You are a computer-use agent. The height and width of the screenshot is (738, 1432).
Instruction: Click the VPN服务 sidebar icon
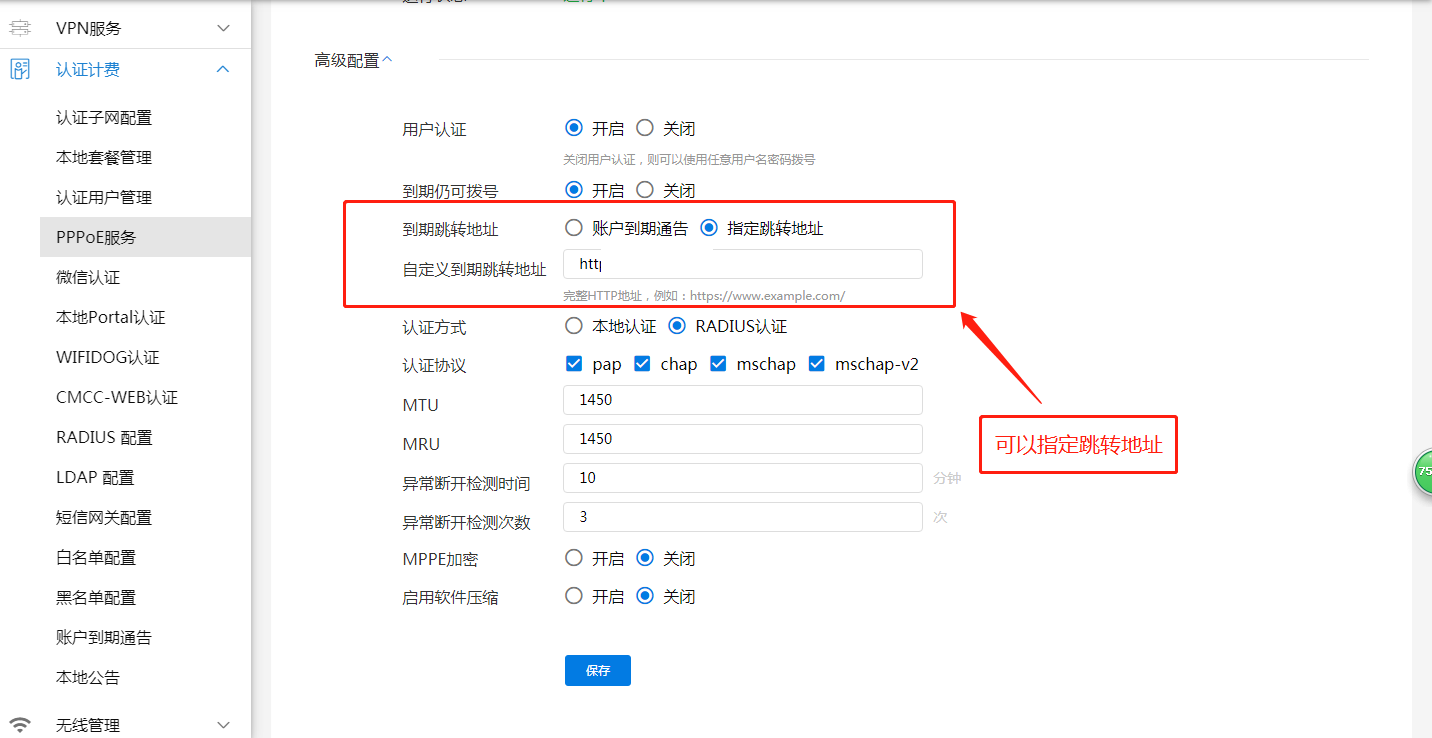pos(20,28)
